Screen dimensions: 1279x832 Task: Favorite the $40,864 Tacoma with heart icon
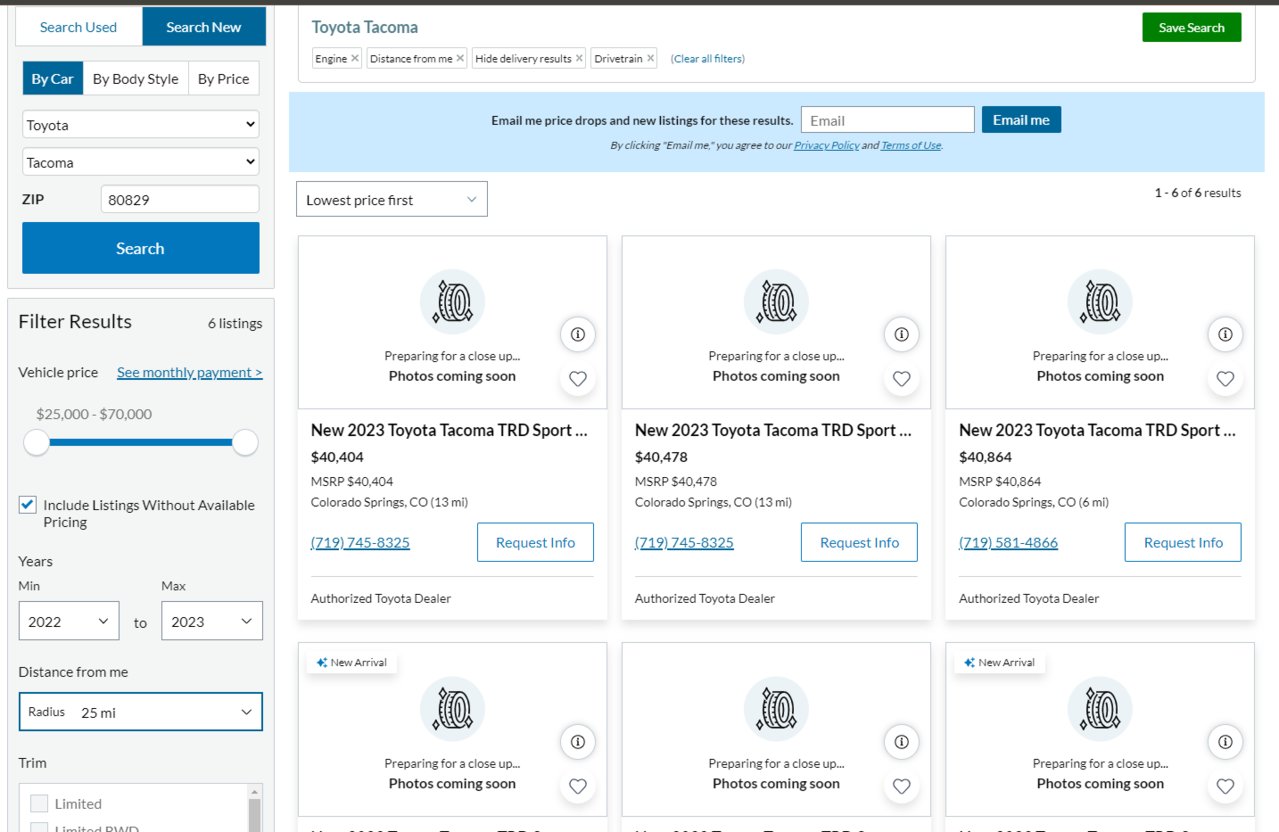(x=1225, y=379)
